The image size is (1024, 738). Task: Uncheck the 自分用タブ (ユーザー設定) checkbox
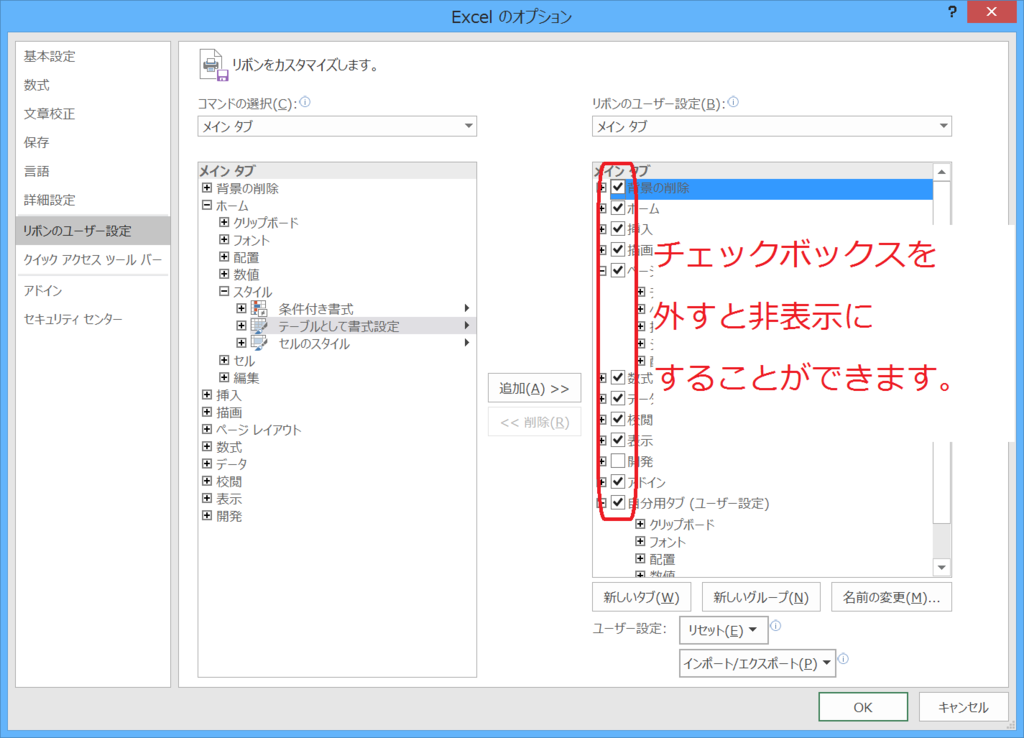point(618,503)
